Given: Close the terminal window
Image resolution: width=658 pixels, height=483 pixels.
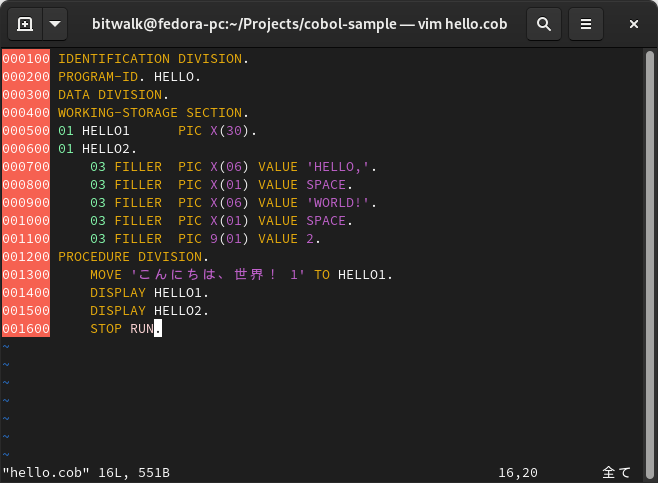Looking at the screenshot, I should 634,23.
